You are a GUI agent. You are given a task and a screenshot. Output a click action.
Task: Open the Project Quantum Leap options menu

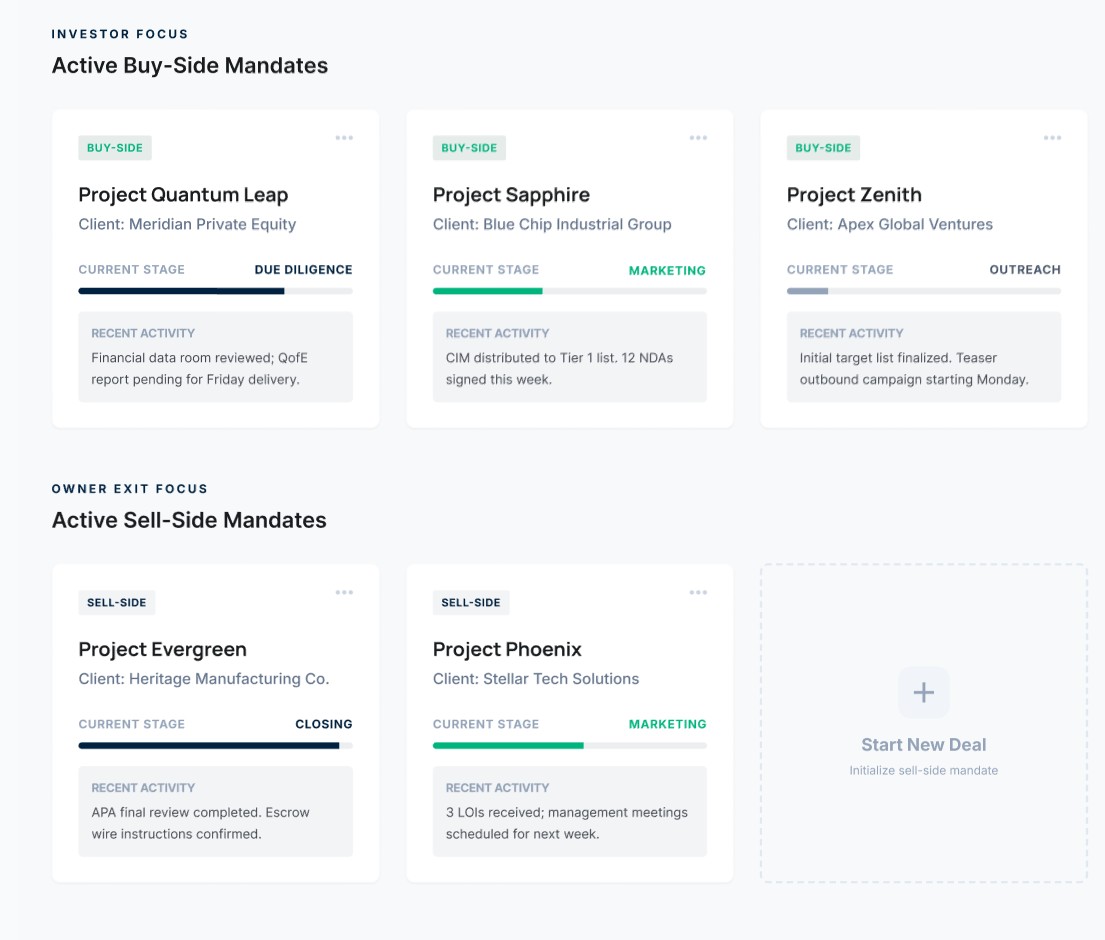(344, 138)
